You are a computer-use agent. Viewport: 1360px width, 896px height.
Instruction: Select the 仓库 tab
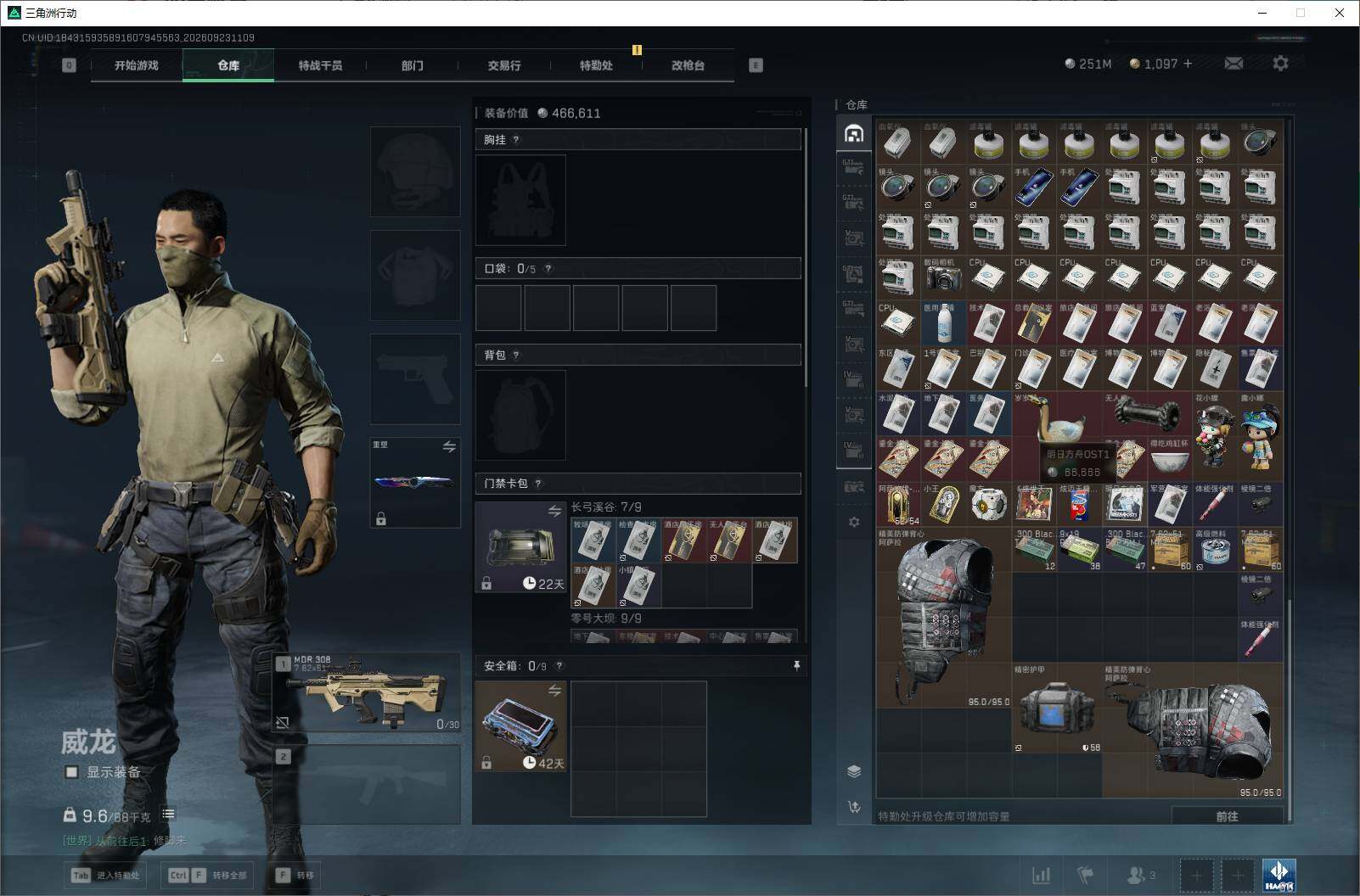point(228,65)
